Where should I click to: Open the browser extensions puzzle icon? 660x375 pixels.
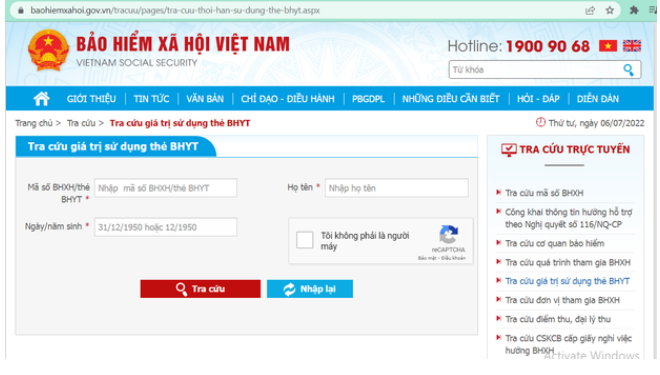point(633,10)
